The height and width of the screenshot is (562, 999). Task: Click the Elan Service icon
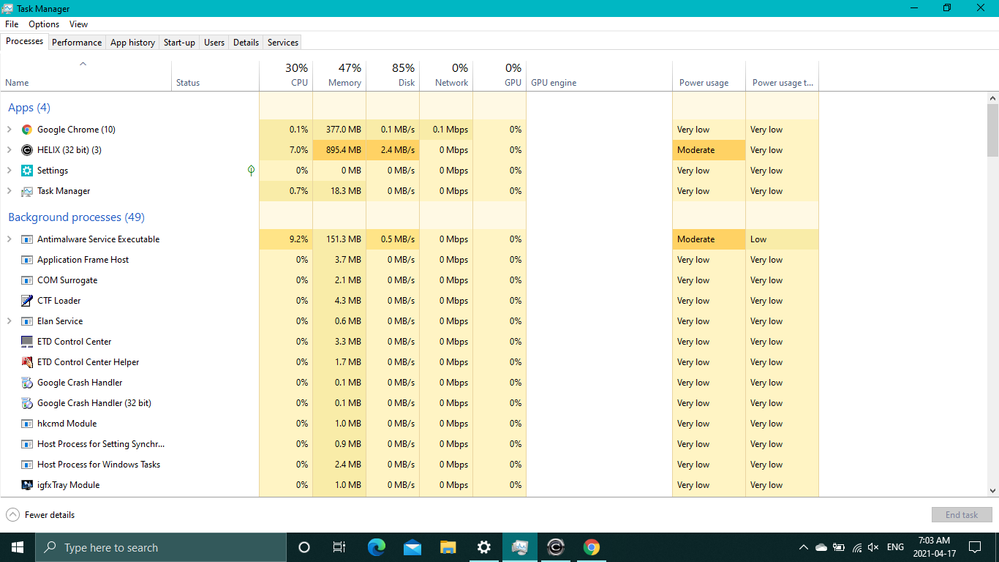pyautogui.click(x=27, y=321)
